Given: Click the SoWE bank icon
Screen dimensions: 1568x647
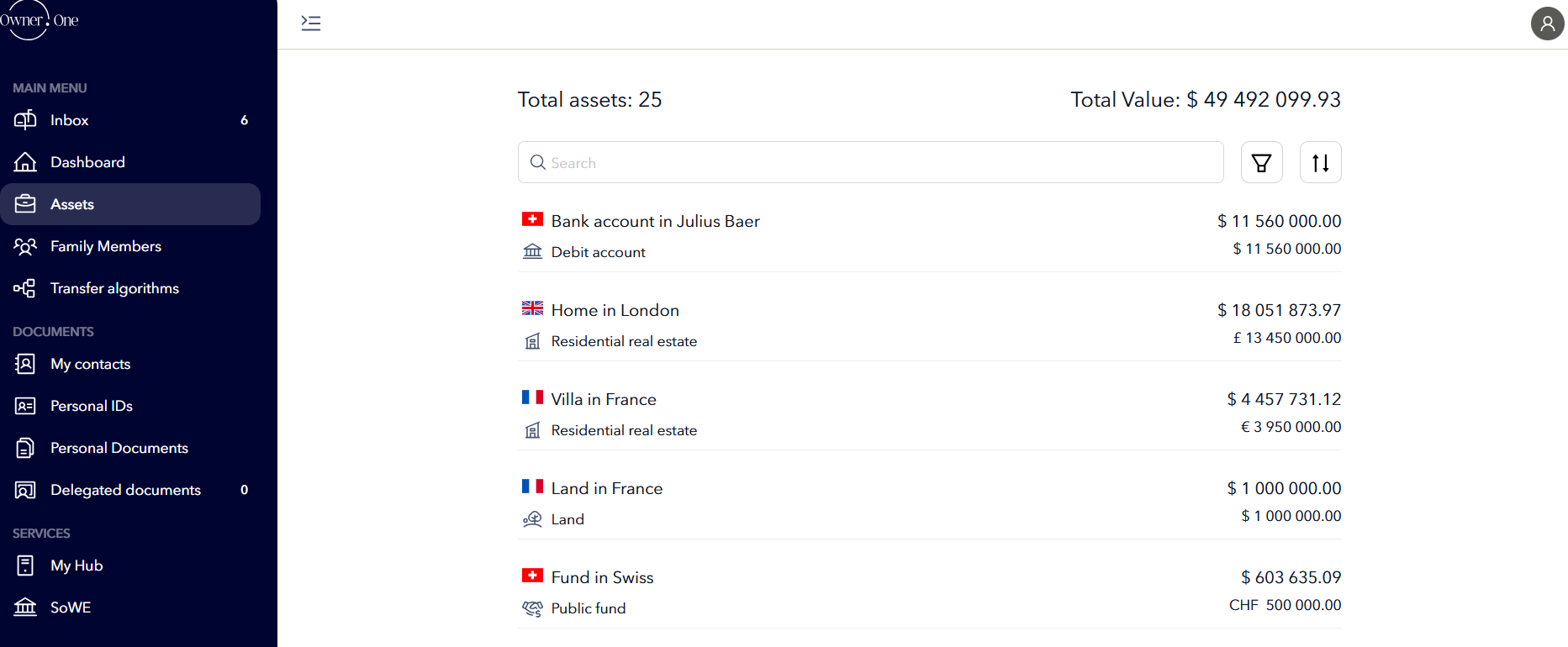Looking at the screenshot, I should pyautogui.click(x=25, y=608).
